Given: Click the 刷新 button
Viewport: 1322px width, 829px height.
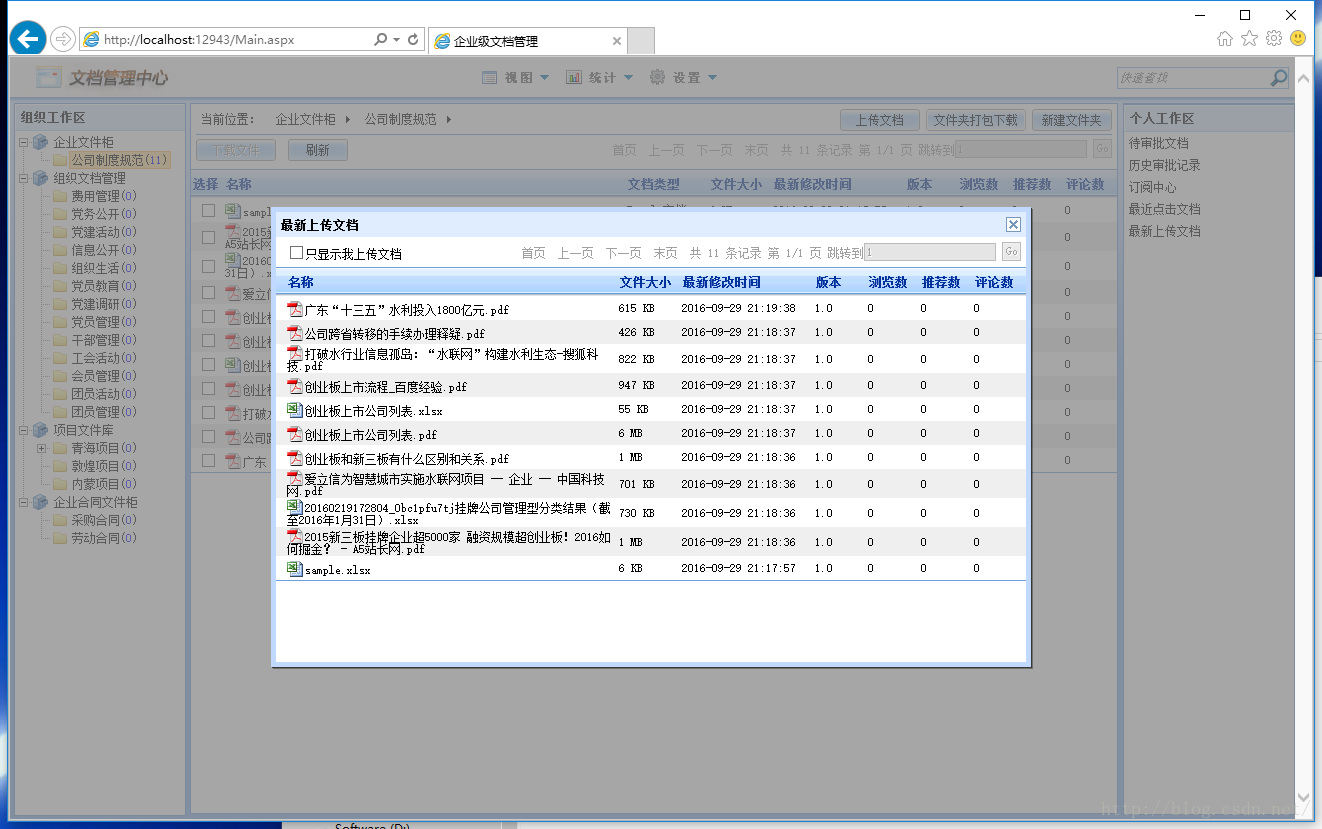Looking at the screenshot, I should pos(318,150).
